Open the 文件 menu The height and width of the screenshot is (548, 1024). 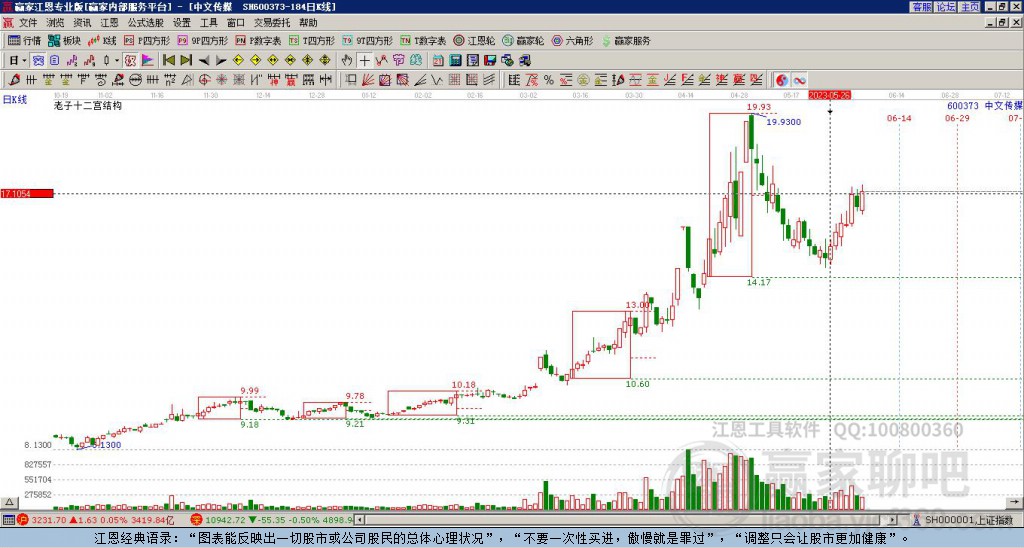(x=28, y=23)
